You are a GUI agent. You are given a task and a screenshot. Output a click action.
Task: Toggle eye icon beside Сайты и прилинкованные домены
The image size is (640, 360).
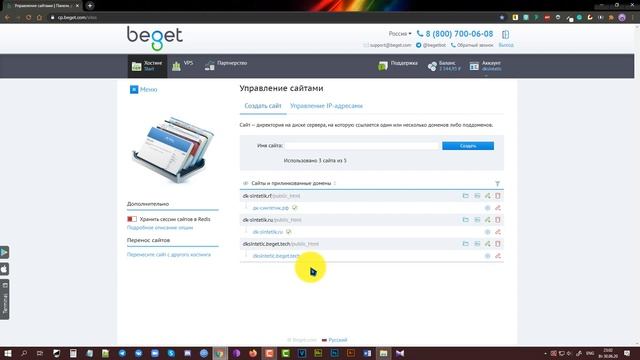245,183
